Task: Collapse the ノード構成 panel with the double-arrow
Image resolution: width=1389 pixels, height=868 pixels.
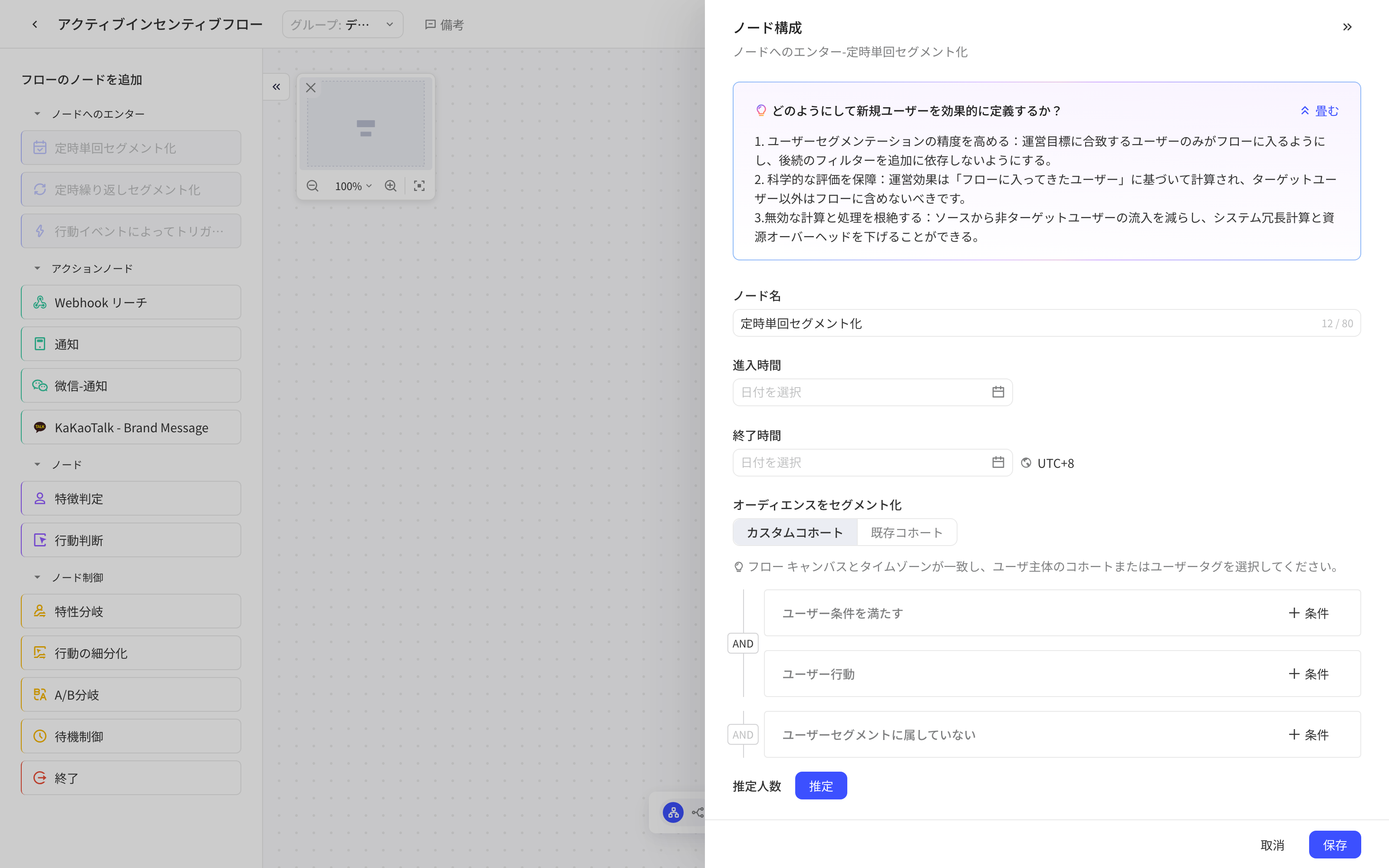Action: click(x=1347, y=27)
